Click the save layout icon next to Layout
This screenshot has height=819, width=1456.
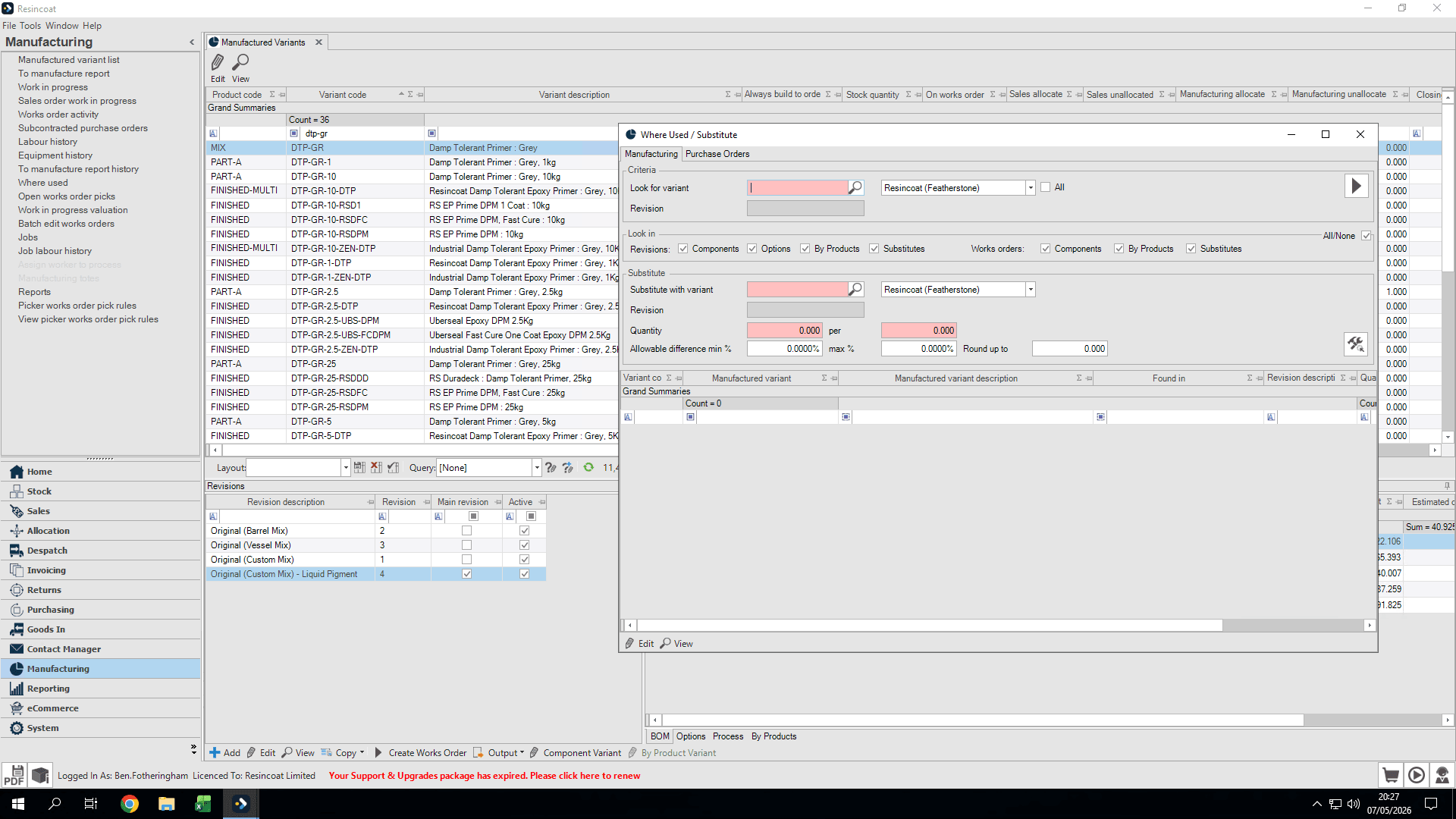tap(359, 468)
